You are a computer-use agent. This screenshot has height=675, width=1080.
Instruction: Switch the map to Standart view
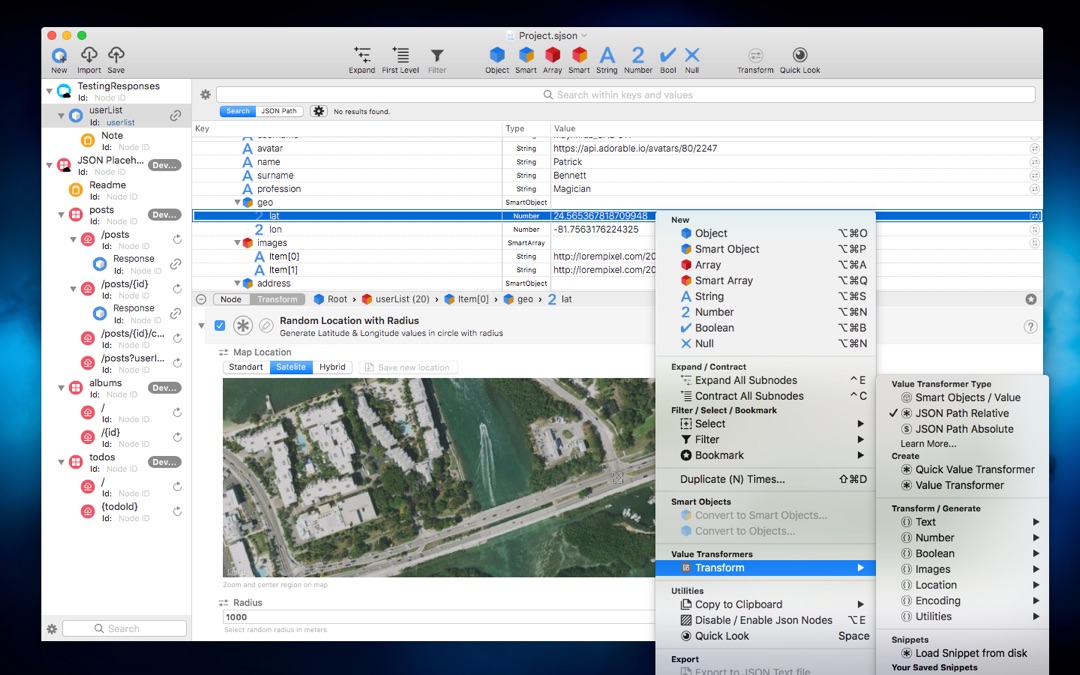click(246, 367)
